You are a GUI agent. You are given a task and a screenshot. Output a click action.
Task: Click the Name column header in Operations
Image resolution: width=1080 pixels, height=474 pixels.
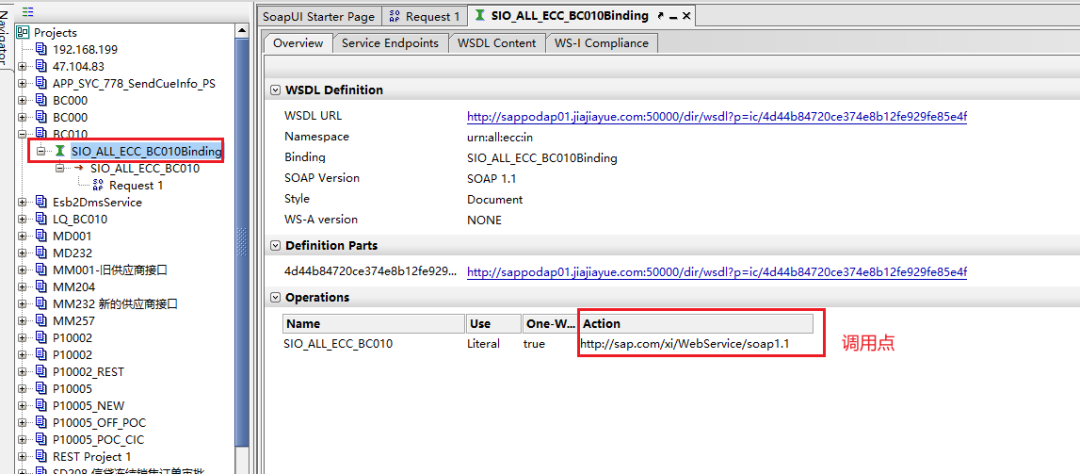(x=374, y=324)
